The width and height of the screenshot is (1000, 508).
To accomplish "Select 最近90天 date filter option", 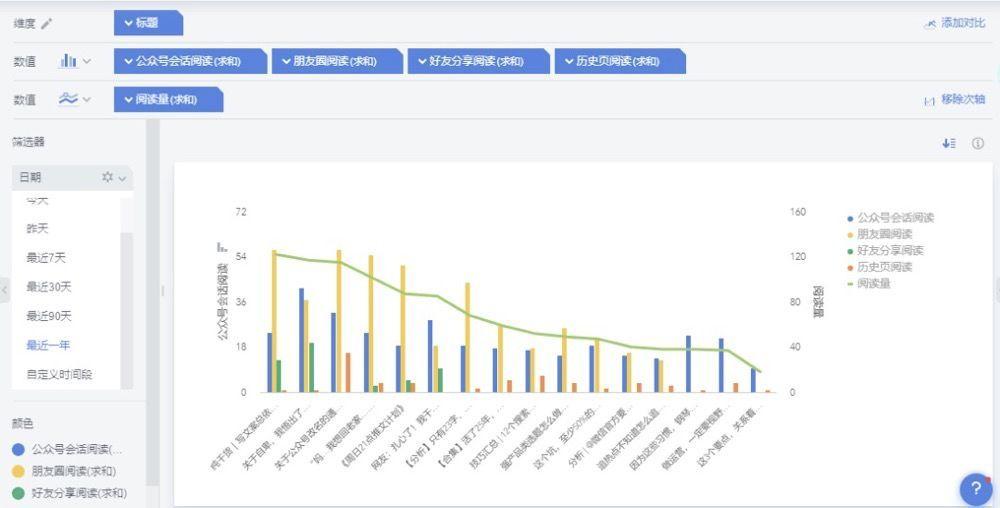I will [48, 316].
